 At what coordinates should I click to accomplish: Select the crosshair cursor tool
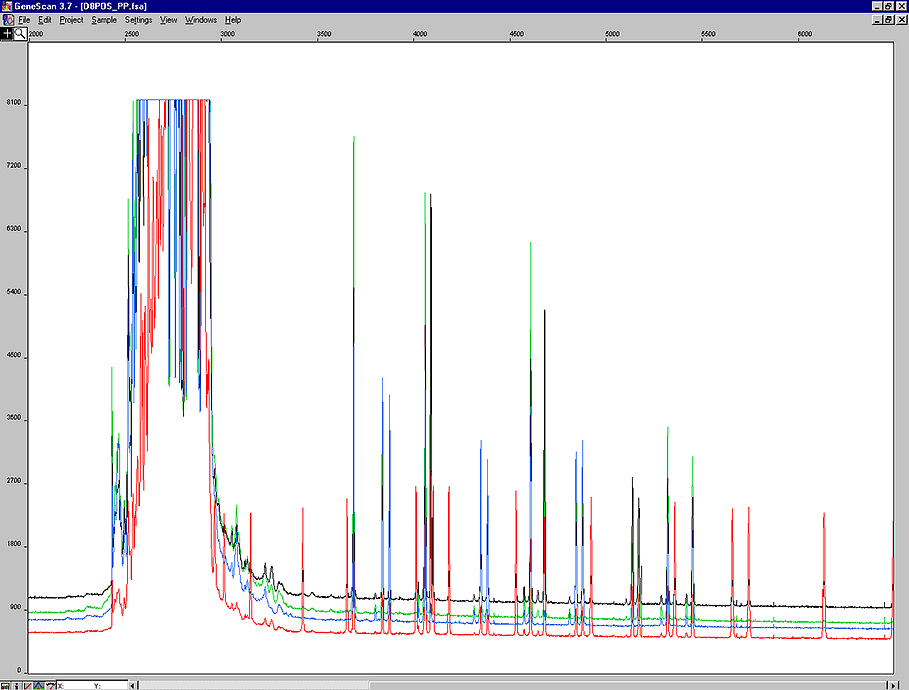pyautogui.click(x=7, y=33)
